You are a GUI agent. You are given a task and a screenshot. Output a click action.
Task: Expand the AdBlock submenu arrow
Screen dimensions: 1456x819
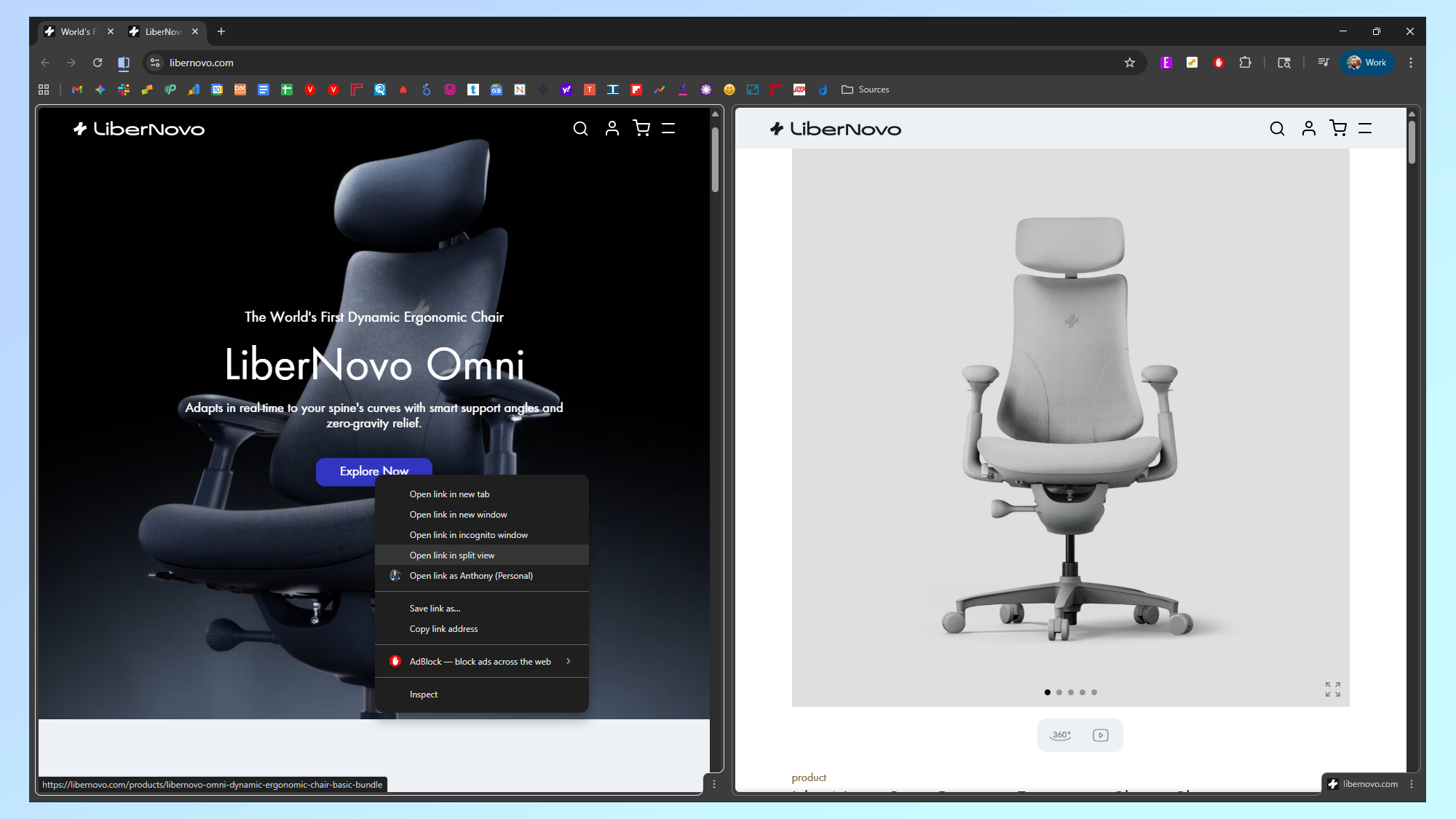point(569,661)
